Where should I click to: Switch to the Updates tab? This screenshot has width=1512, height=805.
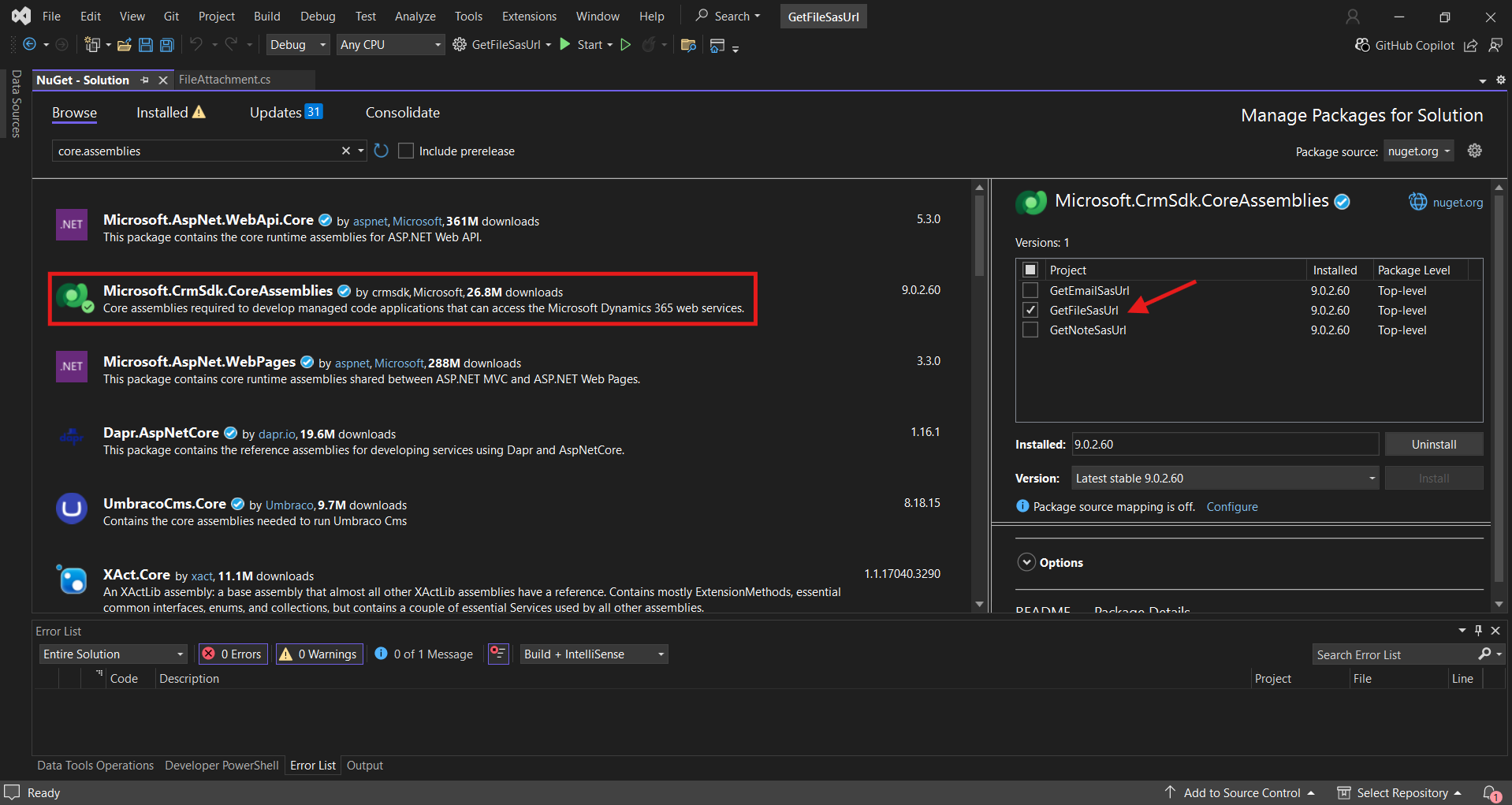pos(285,113)
